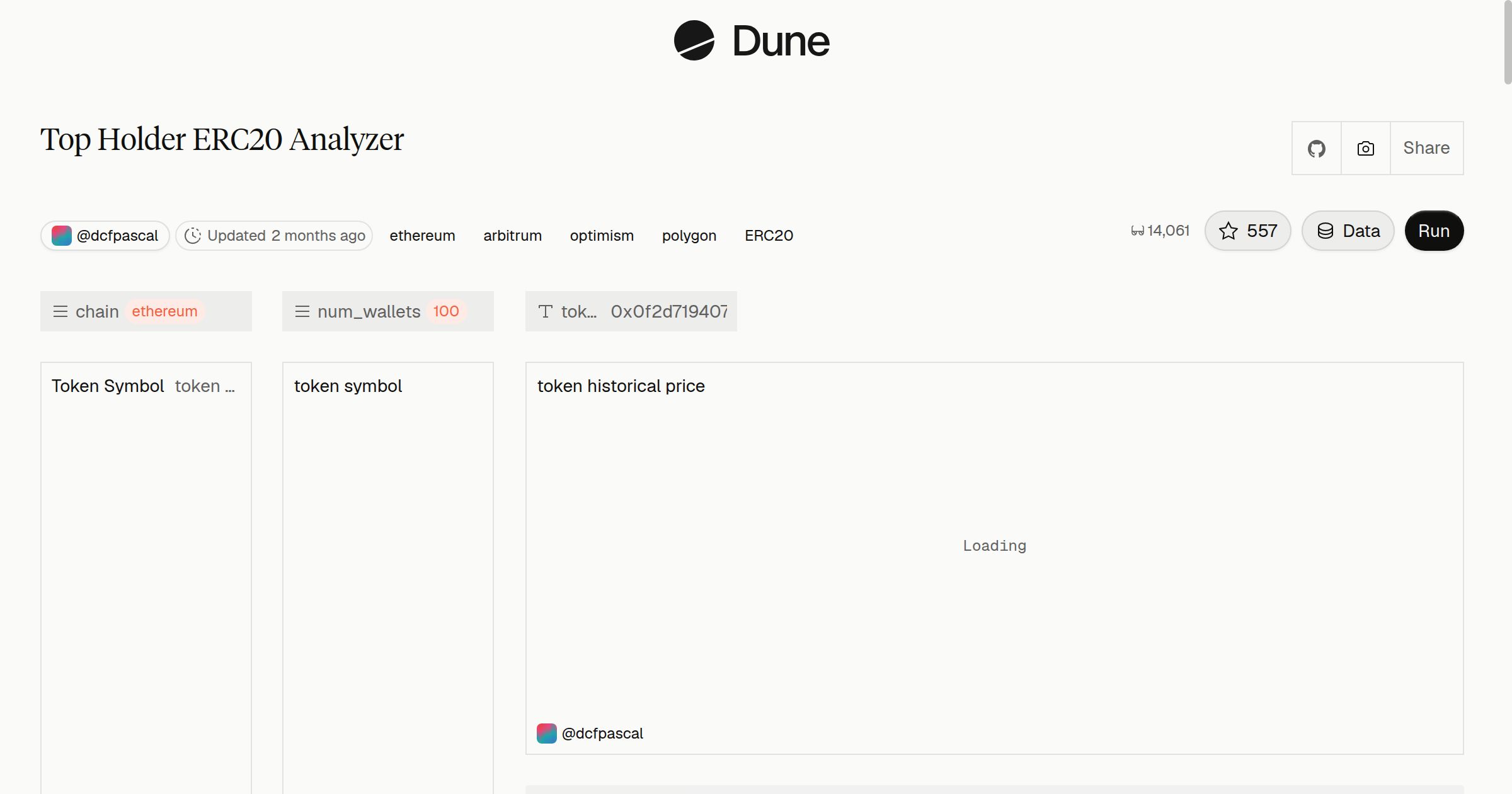Image resolution: width=1512 pixels, height=794 pixels.
Task: Take a screenshot with the camera icon
Action: (1365, 148)
